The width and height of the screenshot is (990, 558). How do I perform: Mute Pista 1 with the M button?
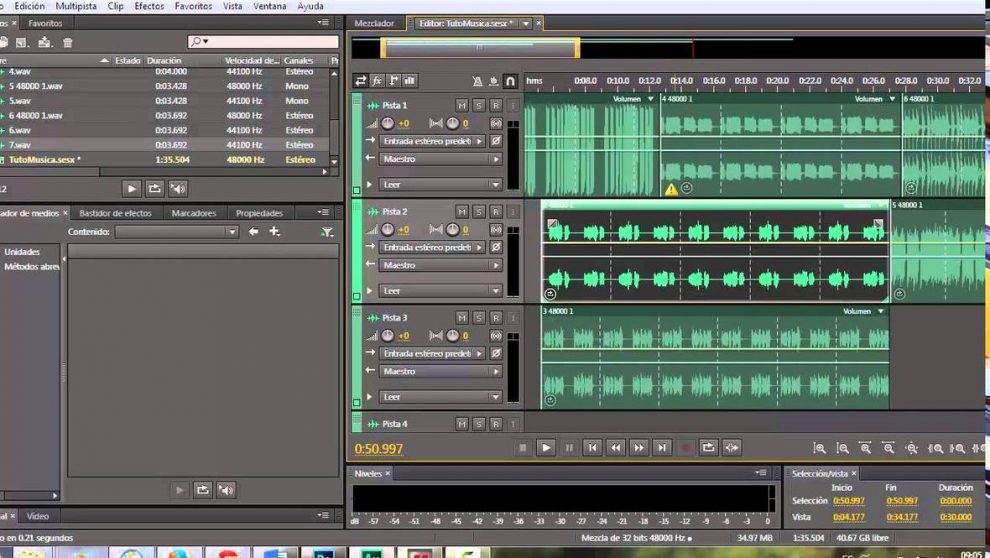[x=461, y=105]
